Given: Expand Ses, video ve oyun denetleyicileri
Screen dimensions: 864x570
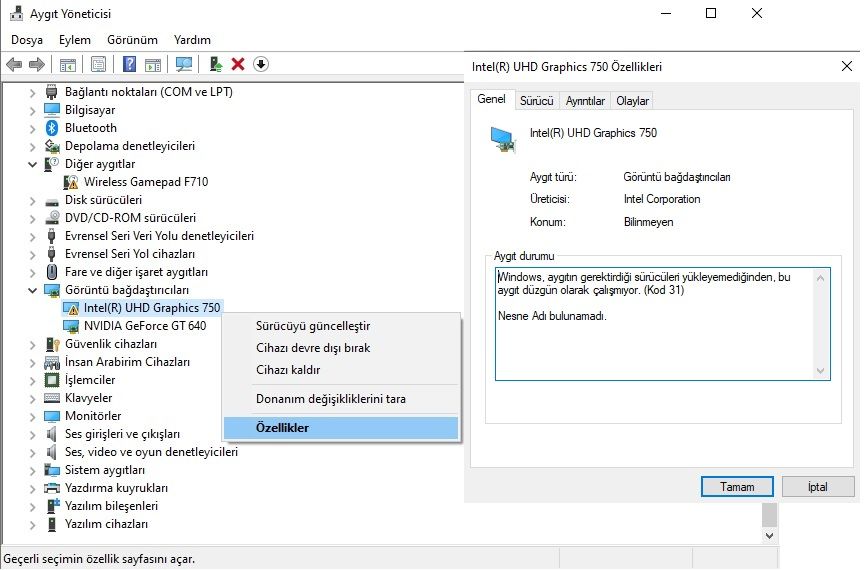Looking at the screenshot, I should point(33,453).
